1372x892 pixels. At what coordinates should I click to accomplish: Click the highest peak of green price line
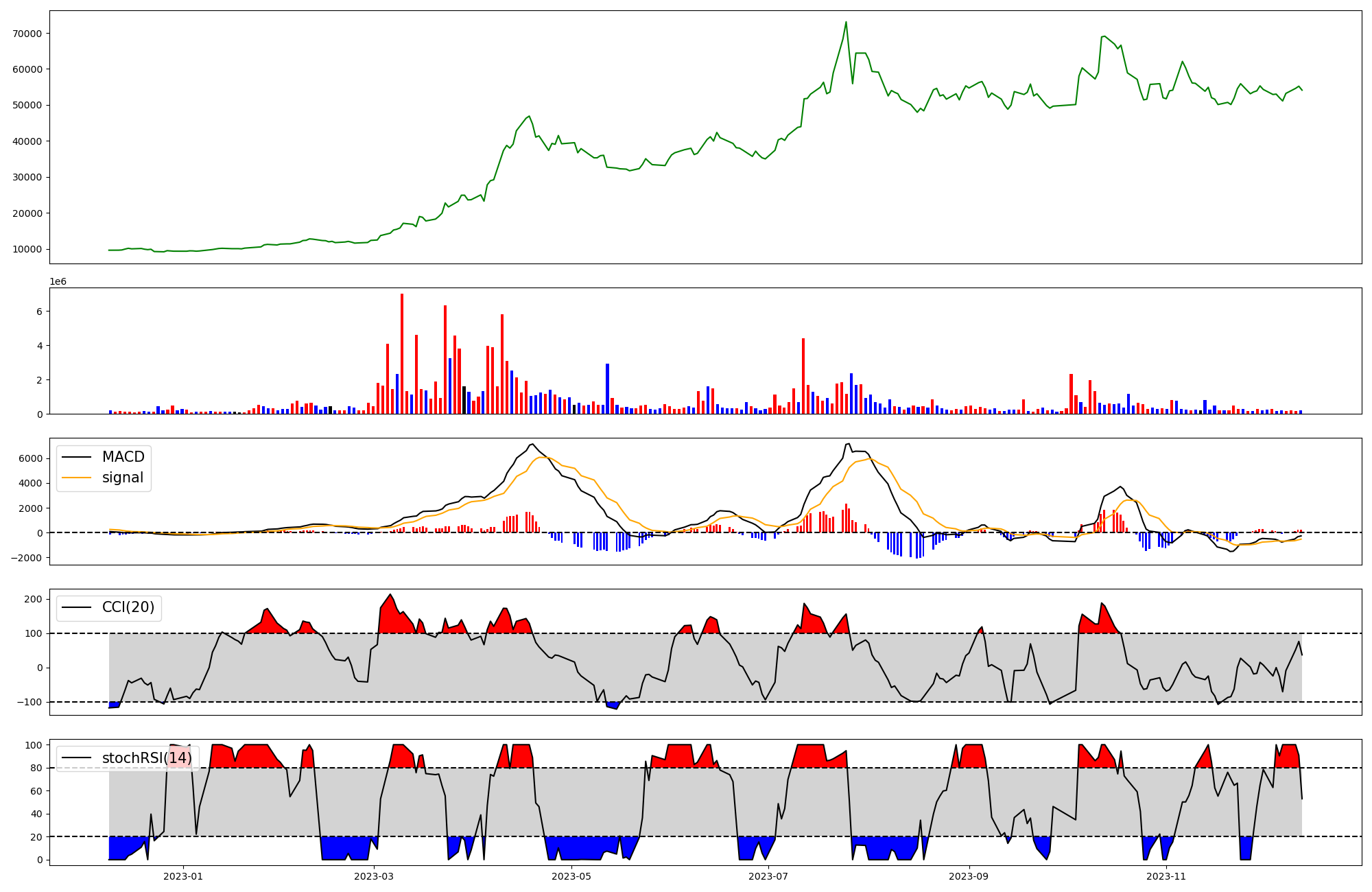coord(846,22)
